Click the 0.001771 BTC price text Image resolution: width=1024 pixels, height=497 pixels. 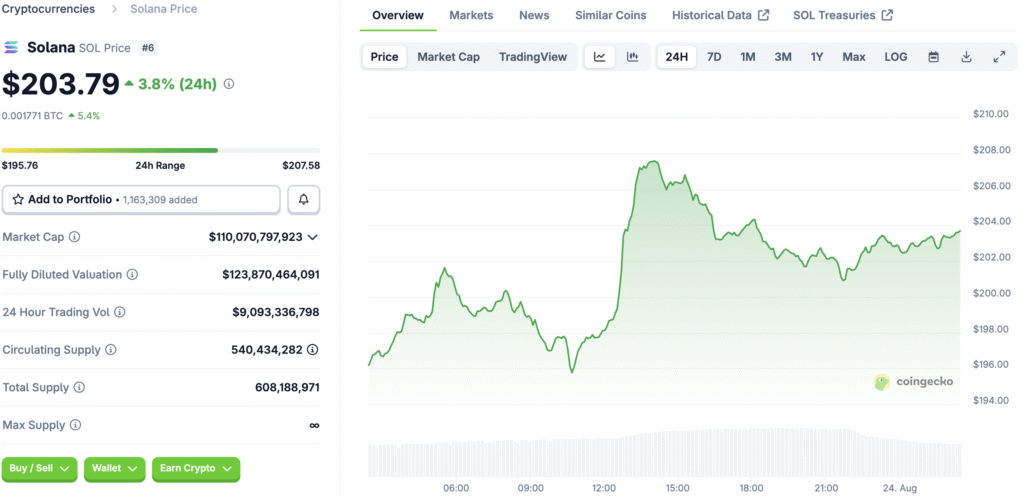(x=33, y=116)
